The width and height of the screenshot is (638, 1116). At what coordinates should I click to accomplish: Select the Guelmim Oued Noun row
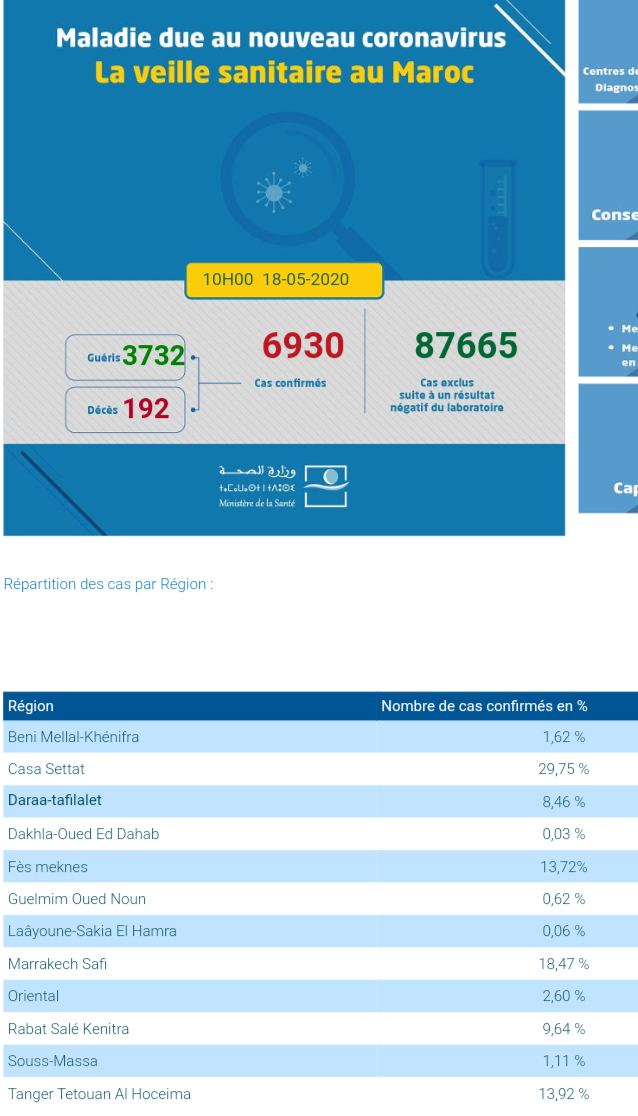320,898
